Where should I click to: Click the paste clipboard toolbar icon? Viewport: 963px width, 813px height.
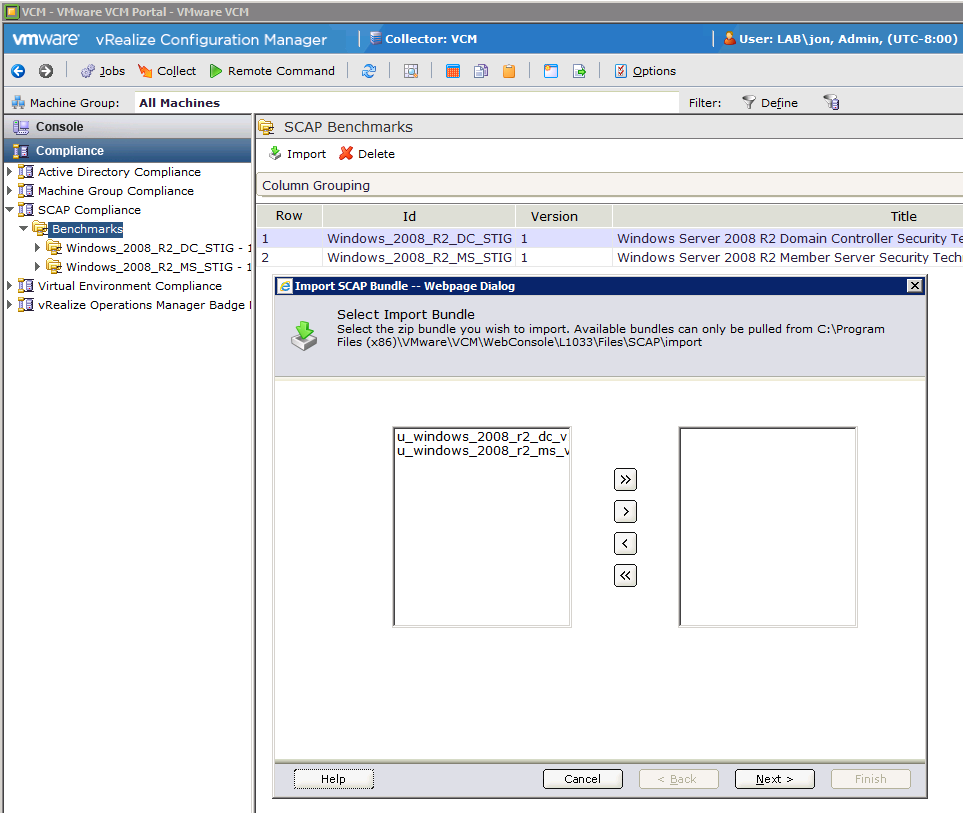pyautogui.click(x=509, y=71)
